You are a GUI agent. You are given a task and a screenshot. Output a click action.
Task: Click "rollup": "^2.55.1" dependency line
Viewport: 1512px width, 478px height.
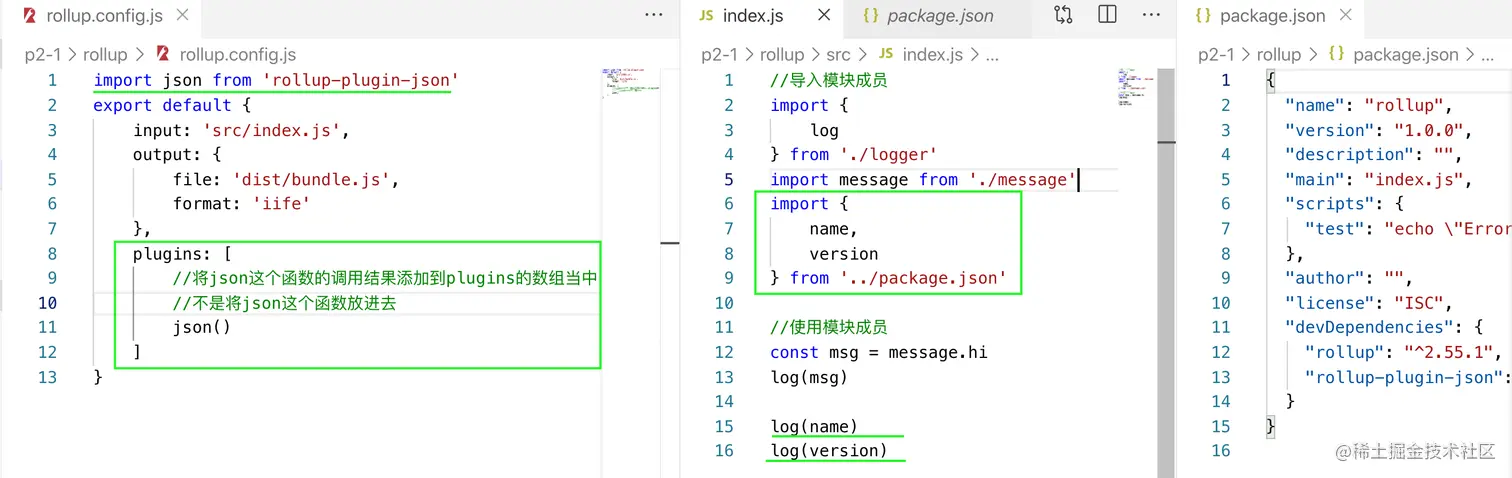click(x=1404, y=352)
